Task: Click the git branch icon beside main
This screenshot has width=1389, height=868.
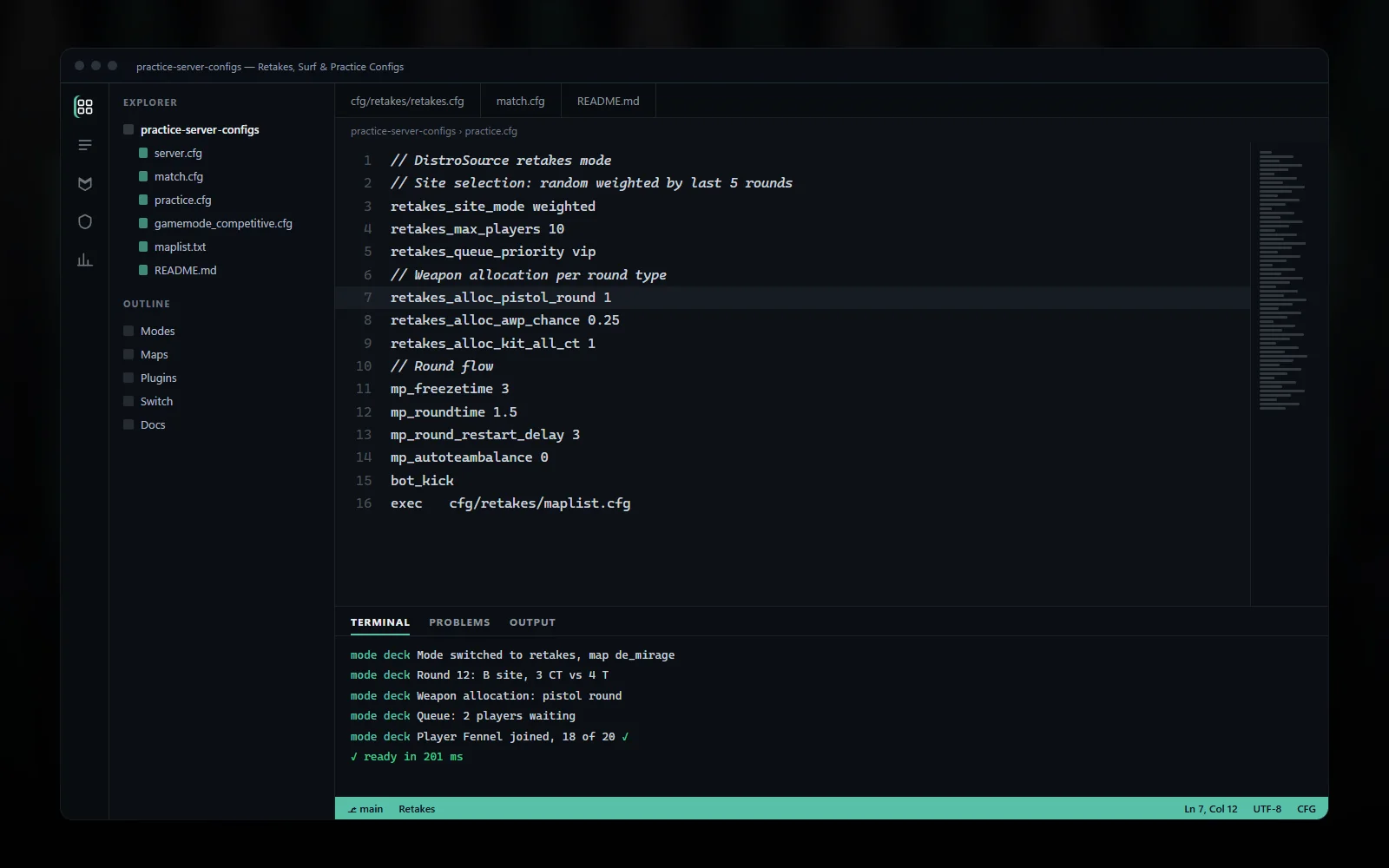Action: (x=352, y=809)
